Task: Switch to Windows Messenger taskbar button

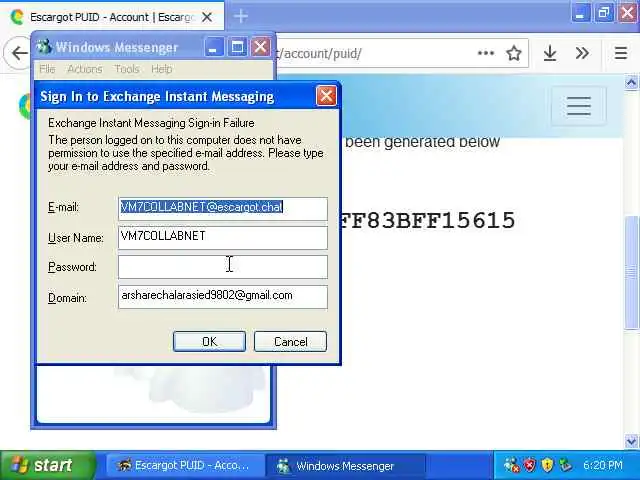Action: (345, 465)
